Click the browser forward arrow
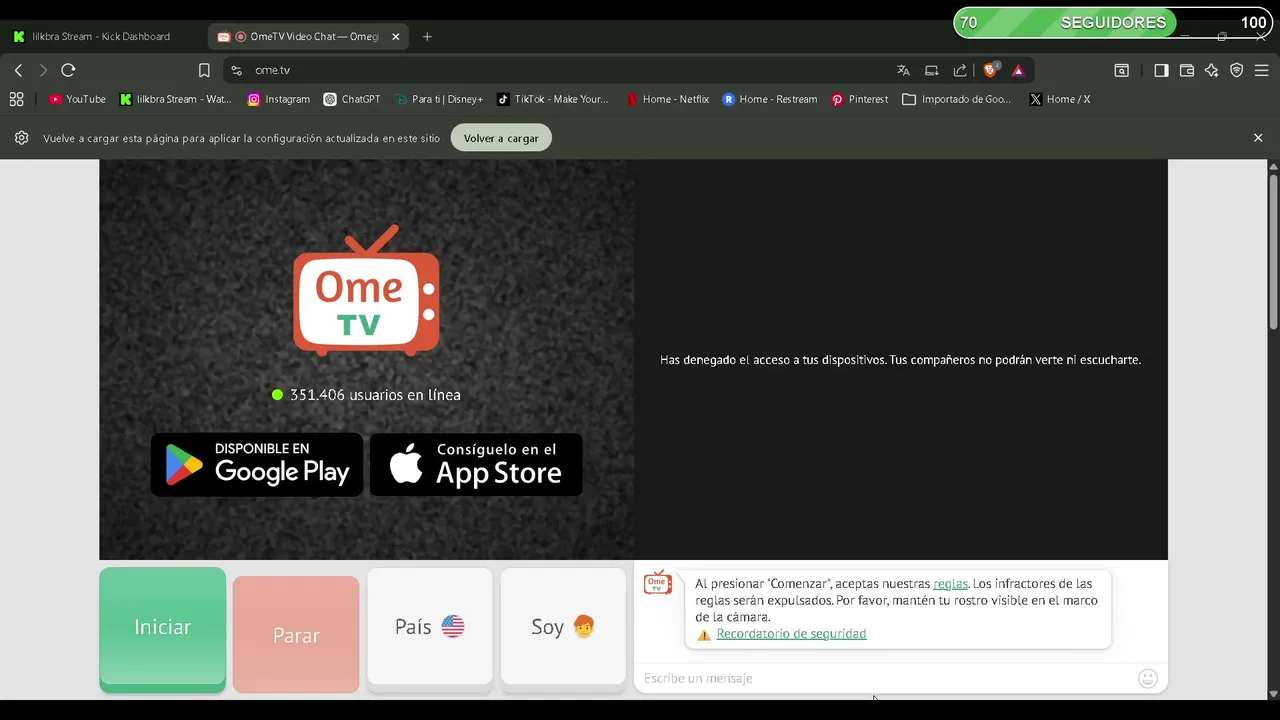This screenshot has height=720, width=1280. coord(43,70)
